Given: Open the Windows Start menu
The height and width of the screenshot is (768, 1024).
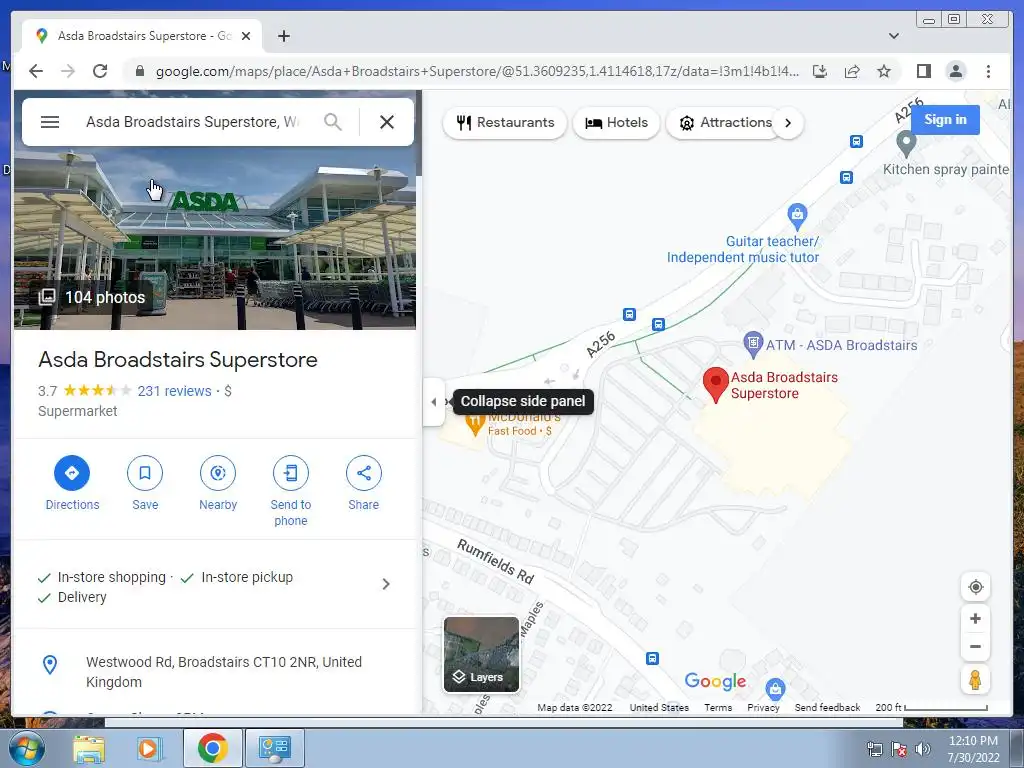Looking at the screenshot, I should [x=26, y=748].
